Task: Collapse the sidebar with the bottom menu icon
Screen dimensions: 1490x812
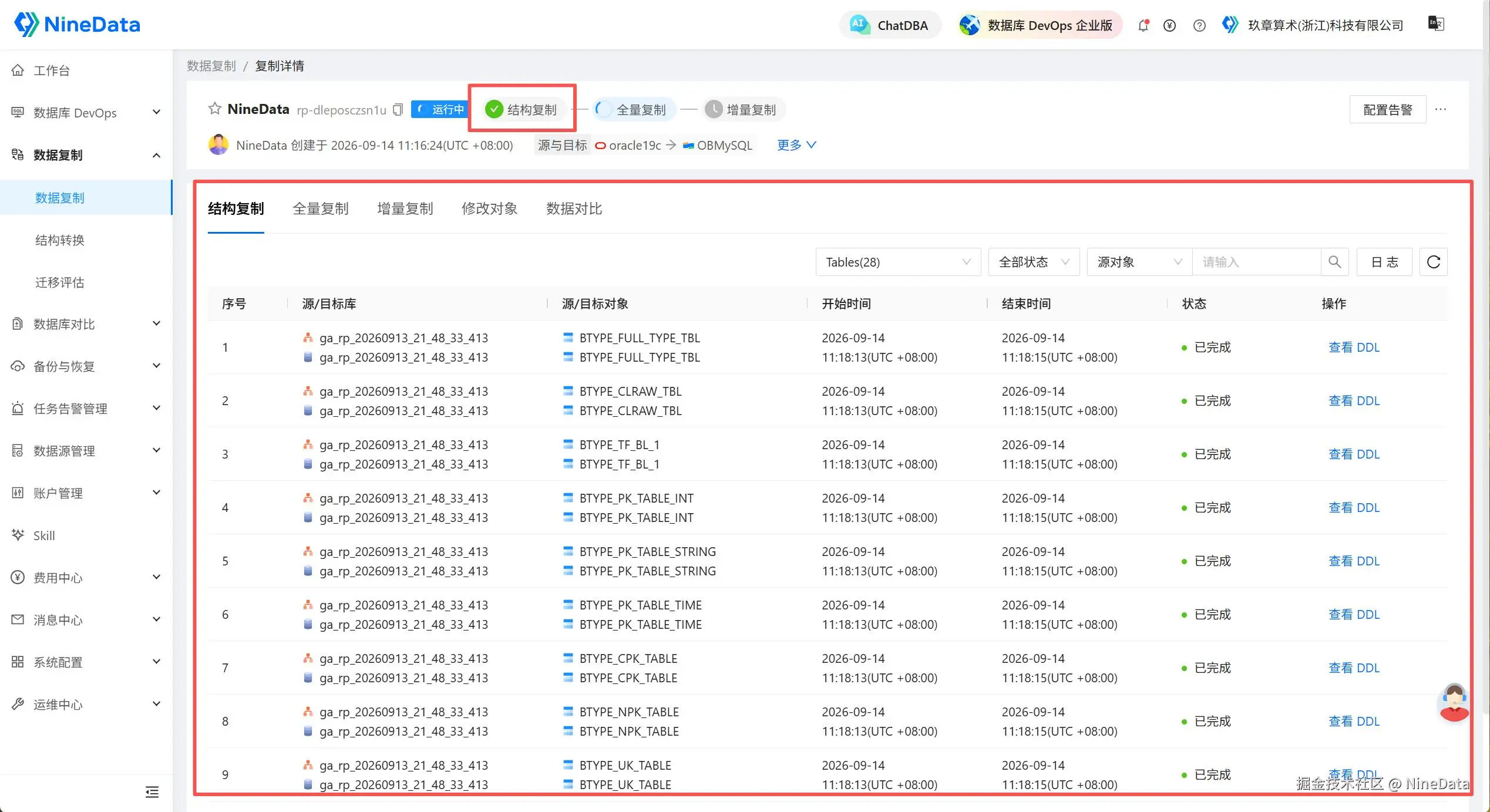Action: (x=152, y=792)
